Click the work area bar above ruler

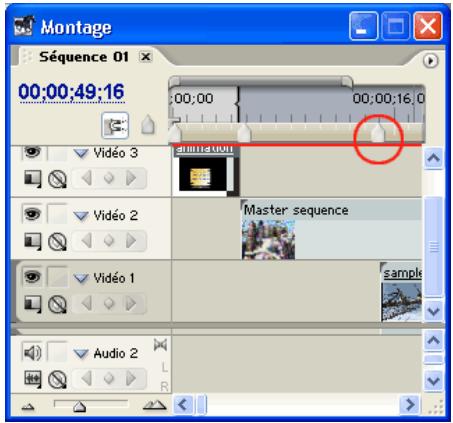(260, 81)
